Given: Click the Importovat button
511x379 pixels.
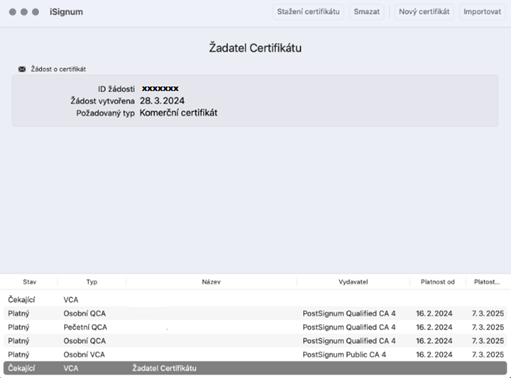Looking at the screenshot, I should (482, 12).
